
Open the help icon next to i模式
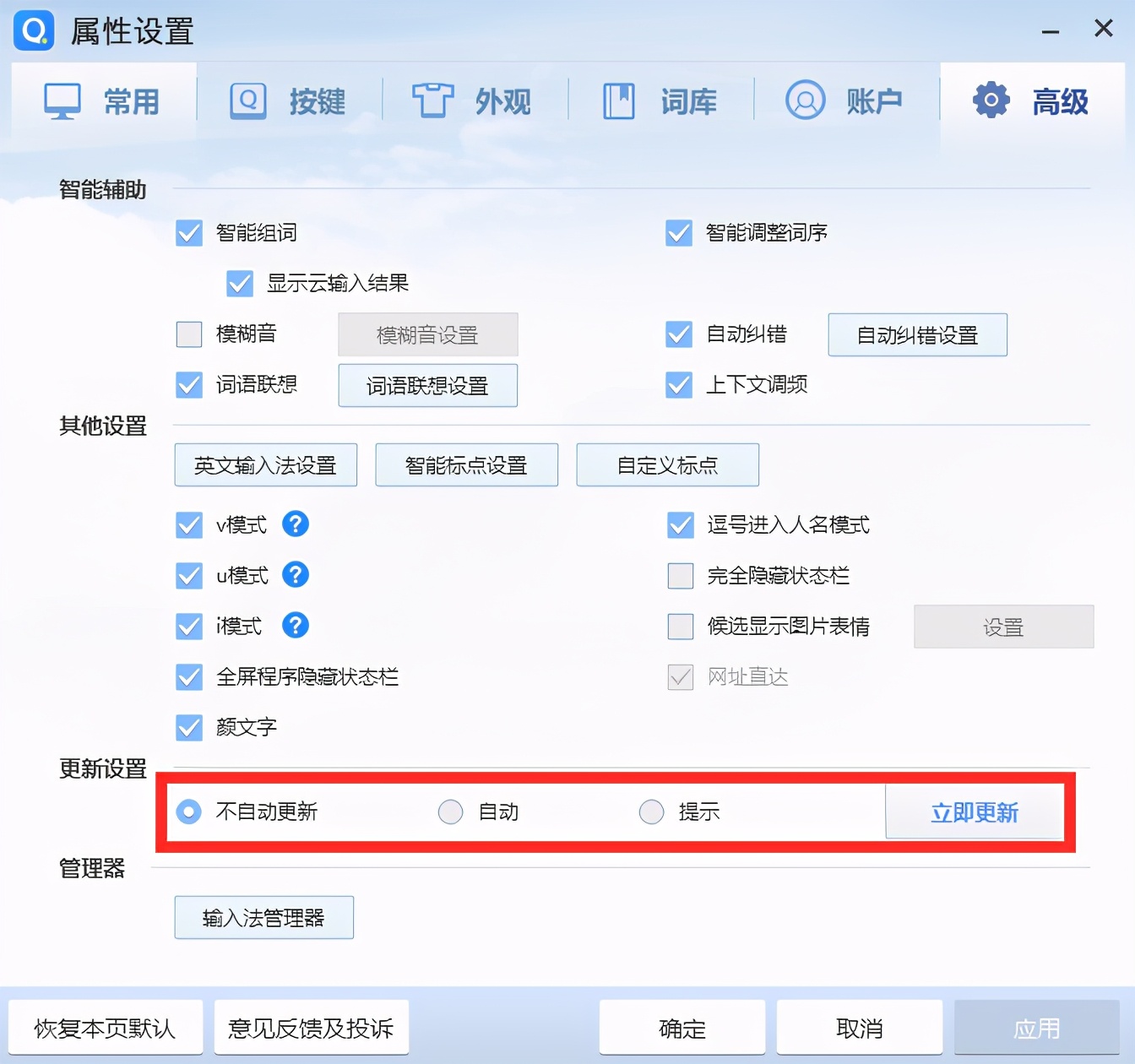point(295,626)
